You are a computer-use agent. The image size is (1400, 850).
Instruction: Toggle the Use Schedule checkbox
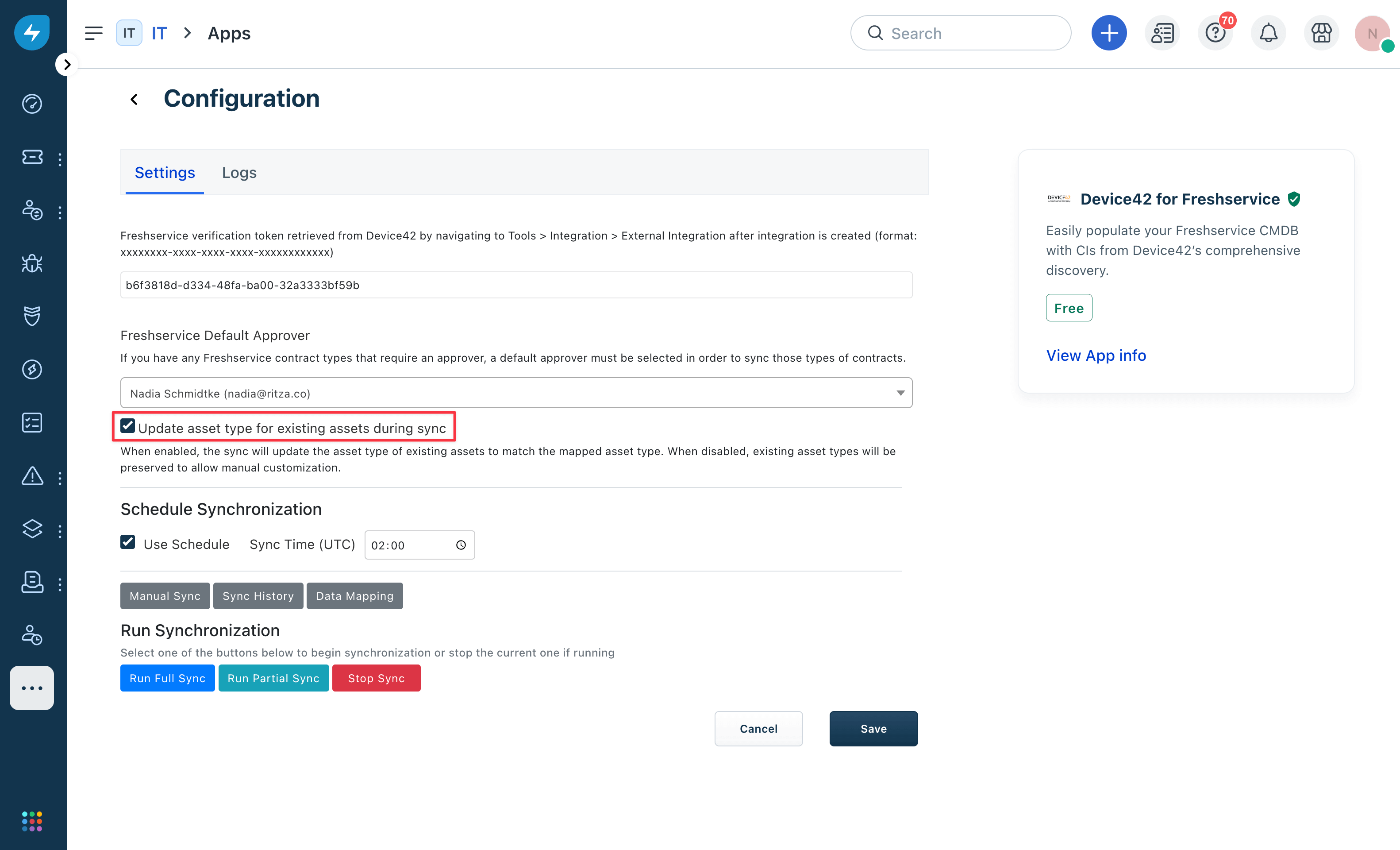coord(127,542)
